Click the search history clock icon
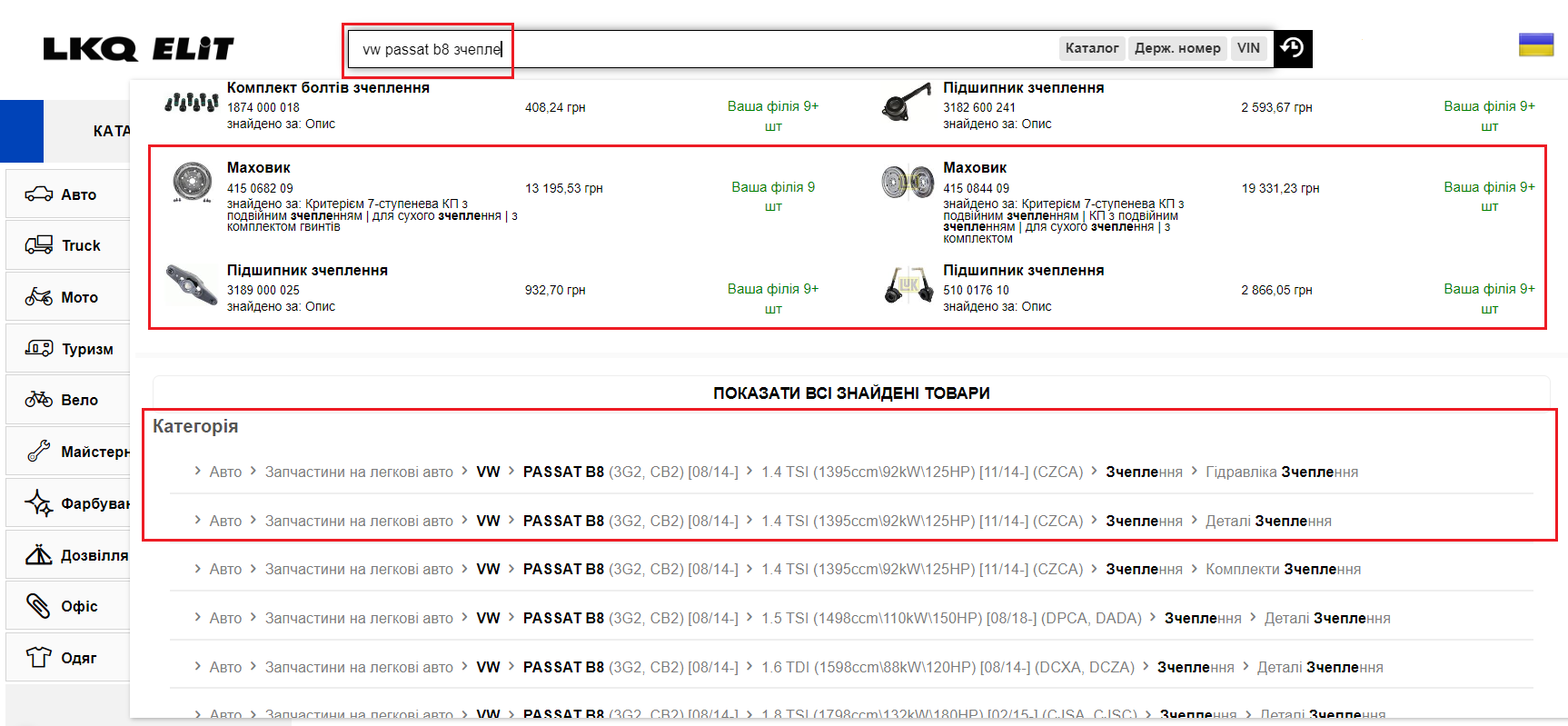1568x726 pixels. 1292,48
